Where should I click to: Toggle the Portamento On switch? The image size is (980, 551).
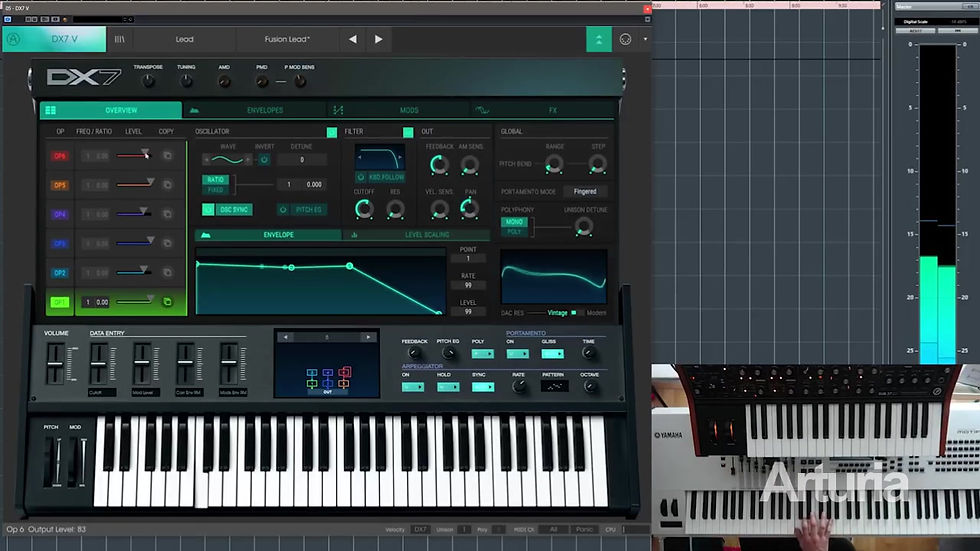point(518,354)
